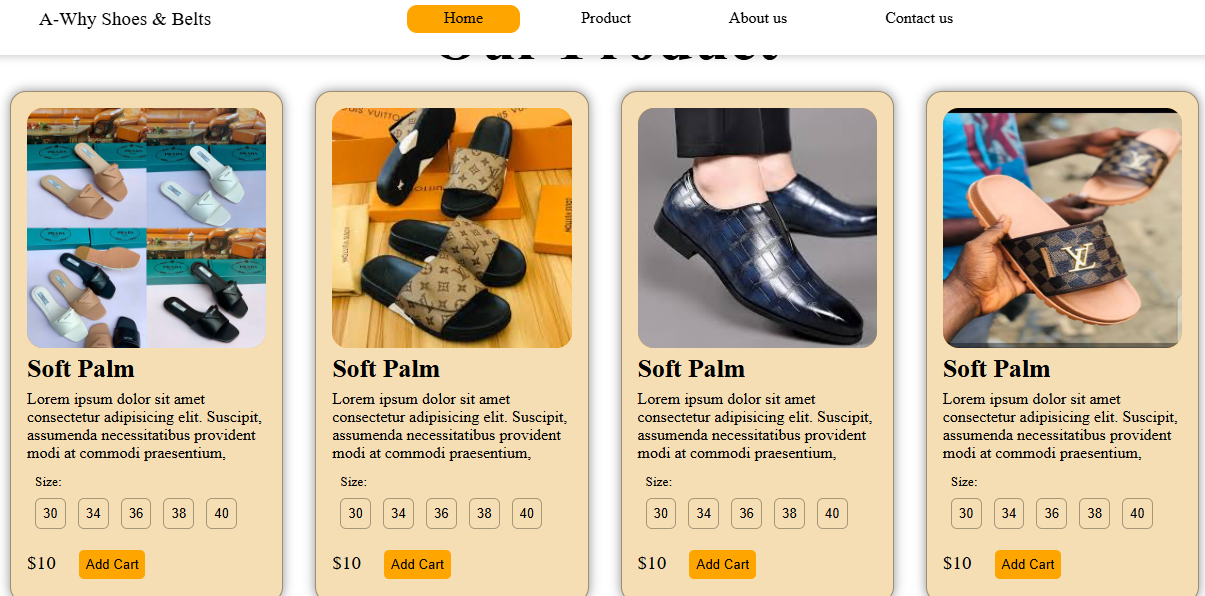This screenshot has width=1205, height=596.
Task: Choose size 38 on first product card
Action: pyautogui.click(x=179, y=514)
